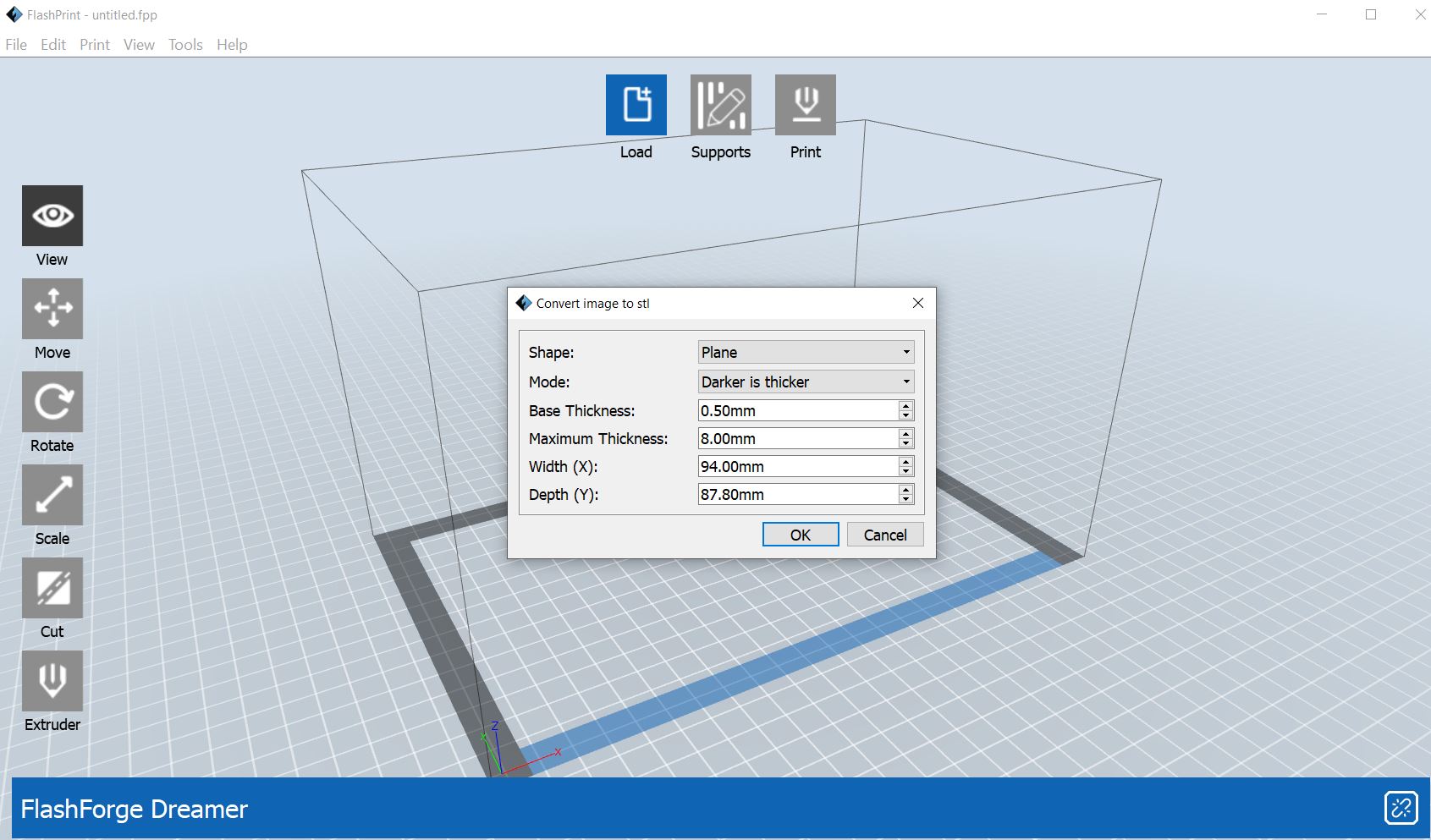Decrease Depth (Y) with down arrow
Image resolution: width=1431 pixels, height=840 pixels.
[906, 499]
